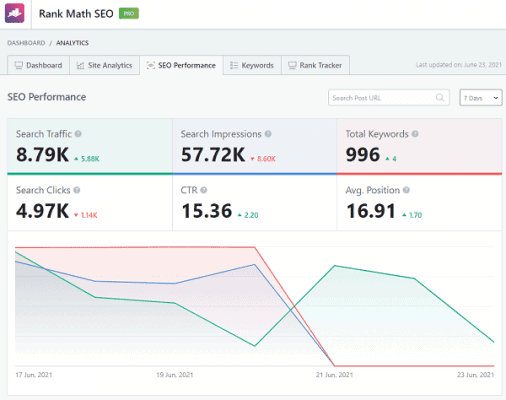Click the 8.60K impressions change indicator
506x400 pixels.
click(263, 159)
